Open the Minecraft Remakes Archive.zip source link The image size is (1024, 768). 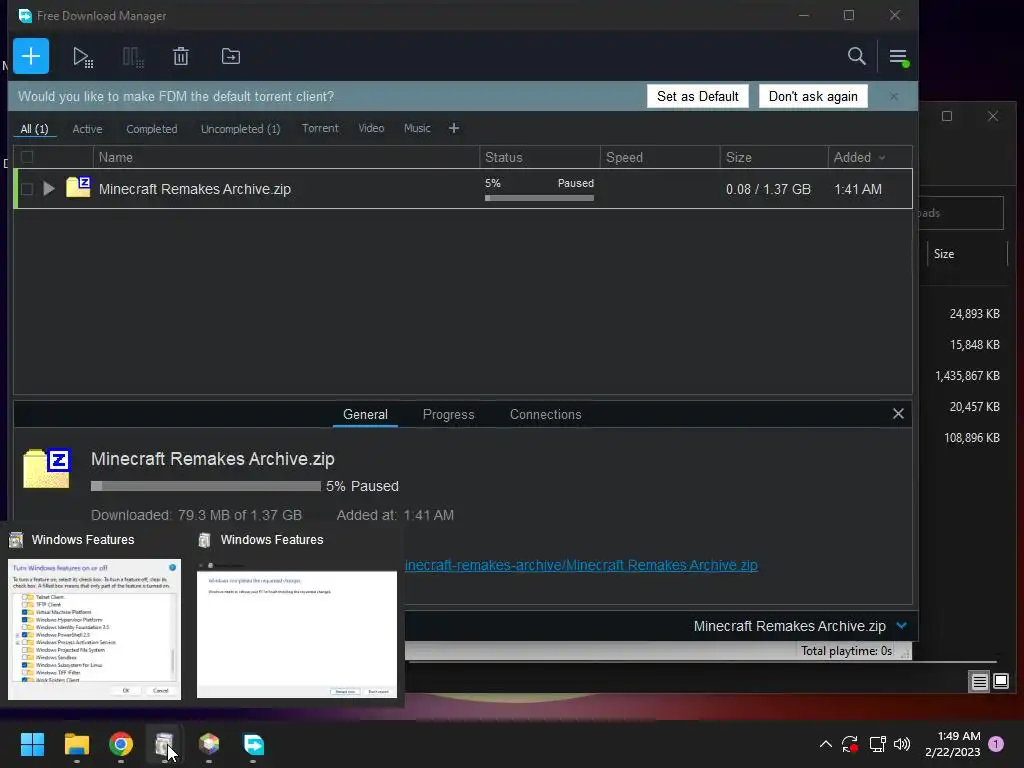(581, 565)
